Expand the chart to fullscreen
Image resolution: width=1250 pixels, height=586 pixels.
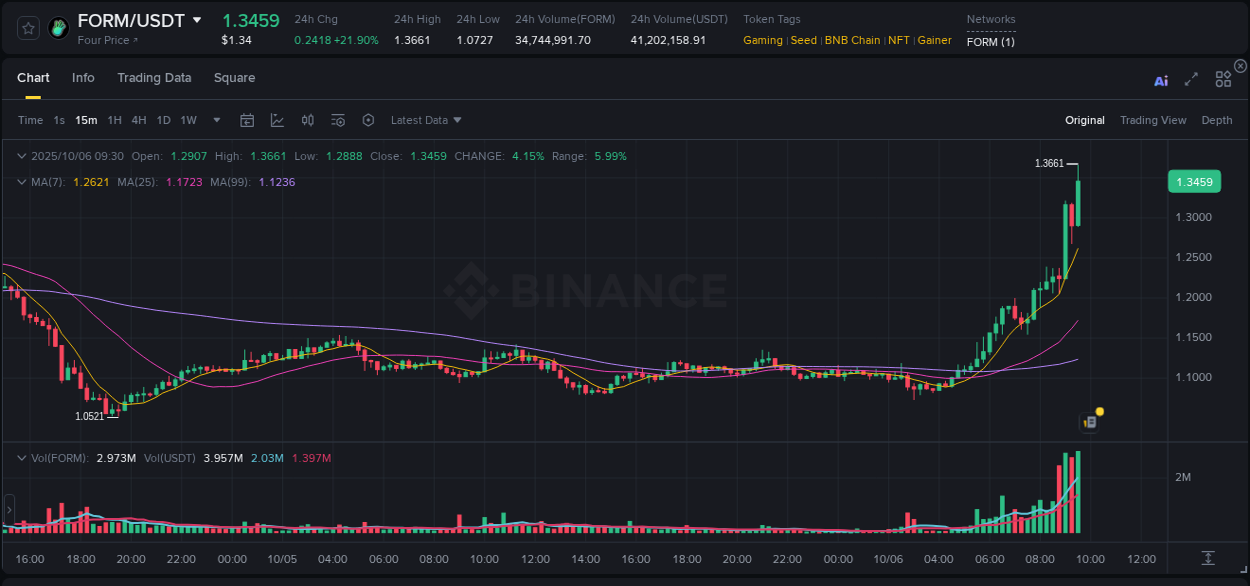[x=1190, y=80]
